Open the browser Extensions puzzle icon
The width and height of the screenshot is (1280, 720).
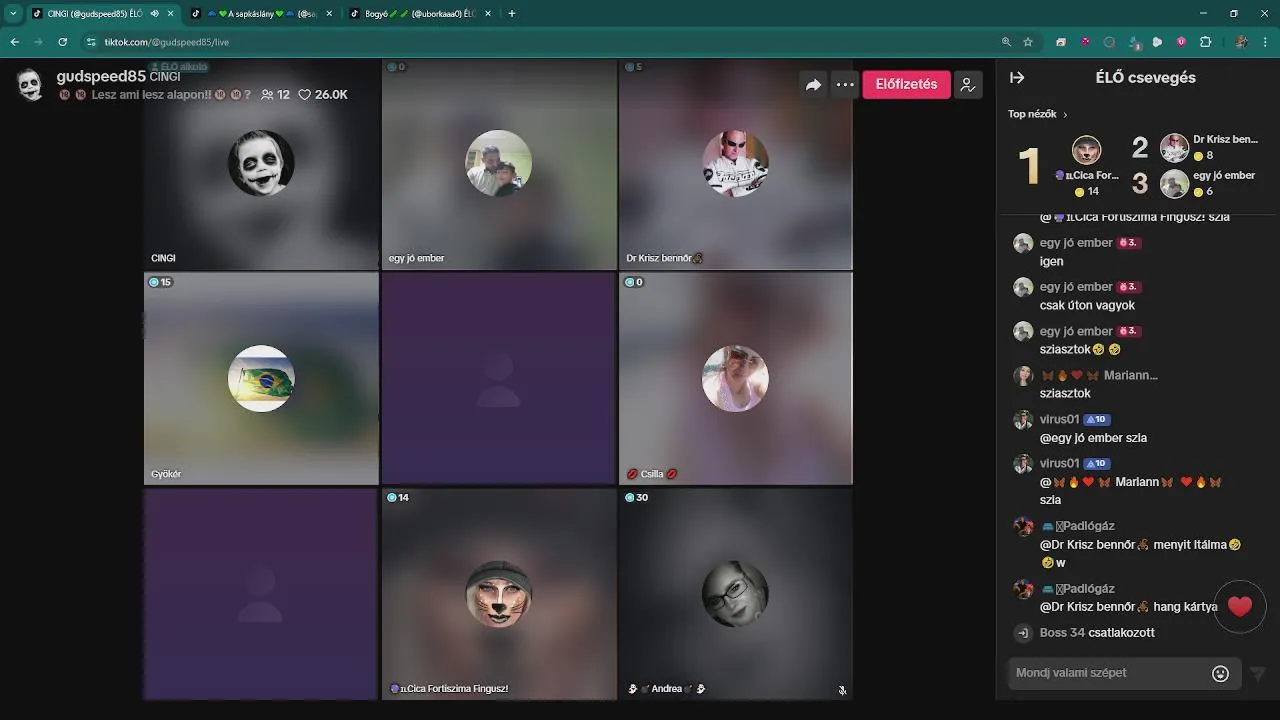pyautogui.click(x=1205, y=42)
